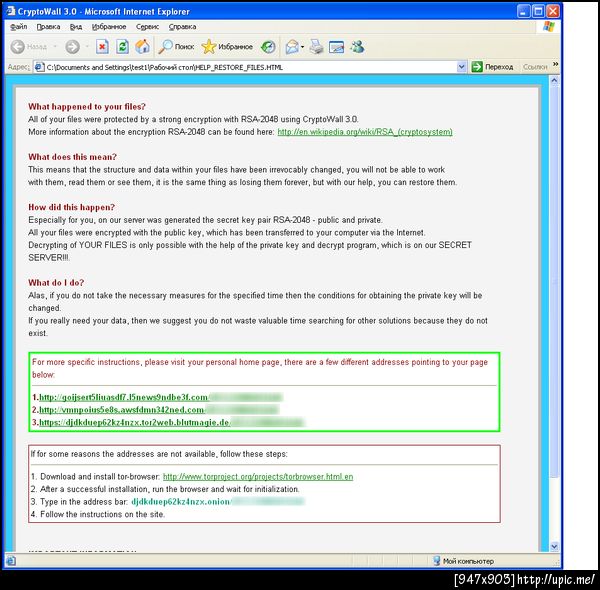Open the History clock icon
The height and width of the screenshot is (590, 600).
tap(268, 47)
